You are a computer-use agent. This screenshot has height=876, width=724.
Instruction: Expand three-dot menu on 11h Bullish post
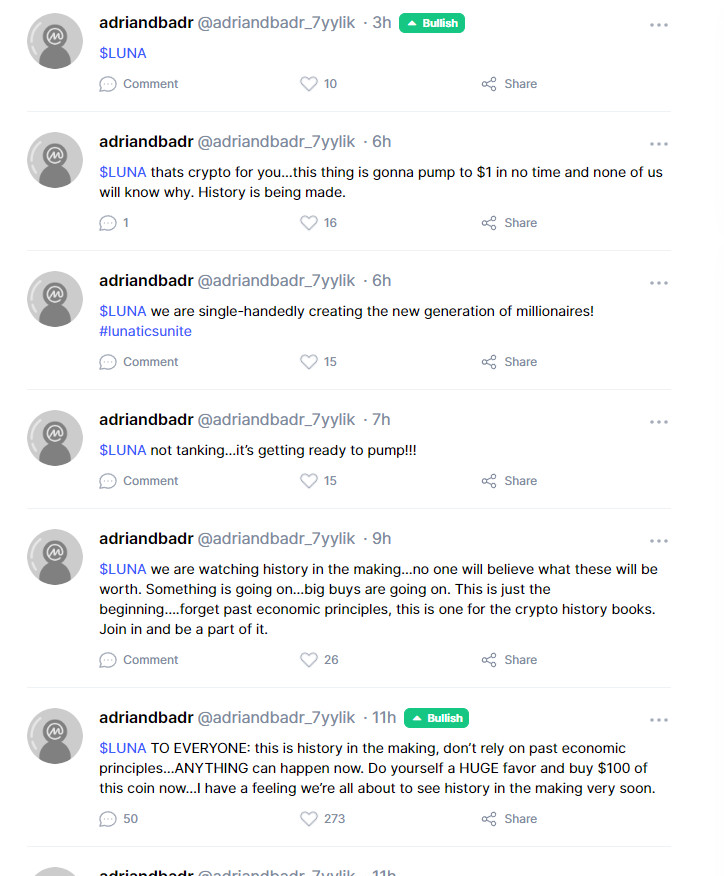pos(659,720)
